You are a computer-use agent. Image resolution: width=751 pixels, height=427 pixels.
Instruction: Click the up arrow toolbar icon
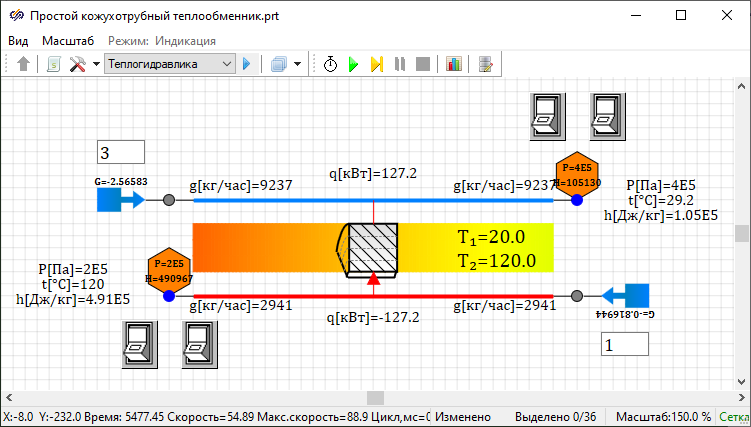pos(24,64)
